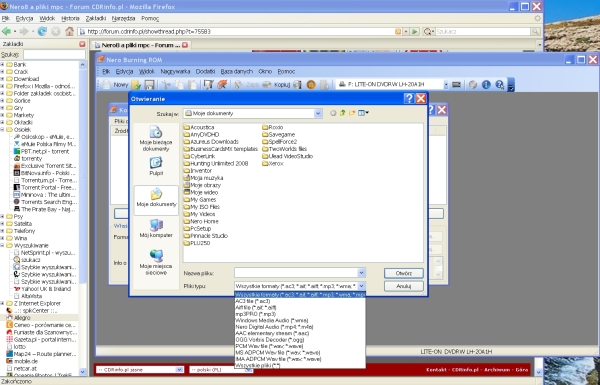Choose OGG Vorbis Decoder (*.ogg) file type
The height and width of the screenshot is (385, 600).
(x=300, y=340)
